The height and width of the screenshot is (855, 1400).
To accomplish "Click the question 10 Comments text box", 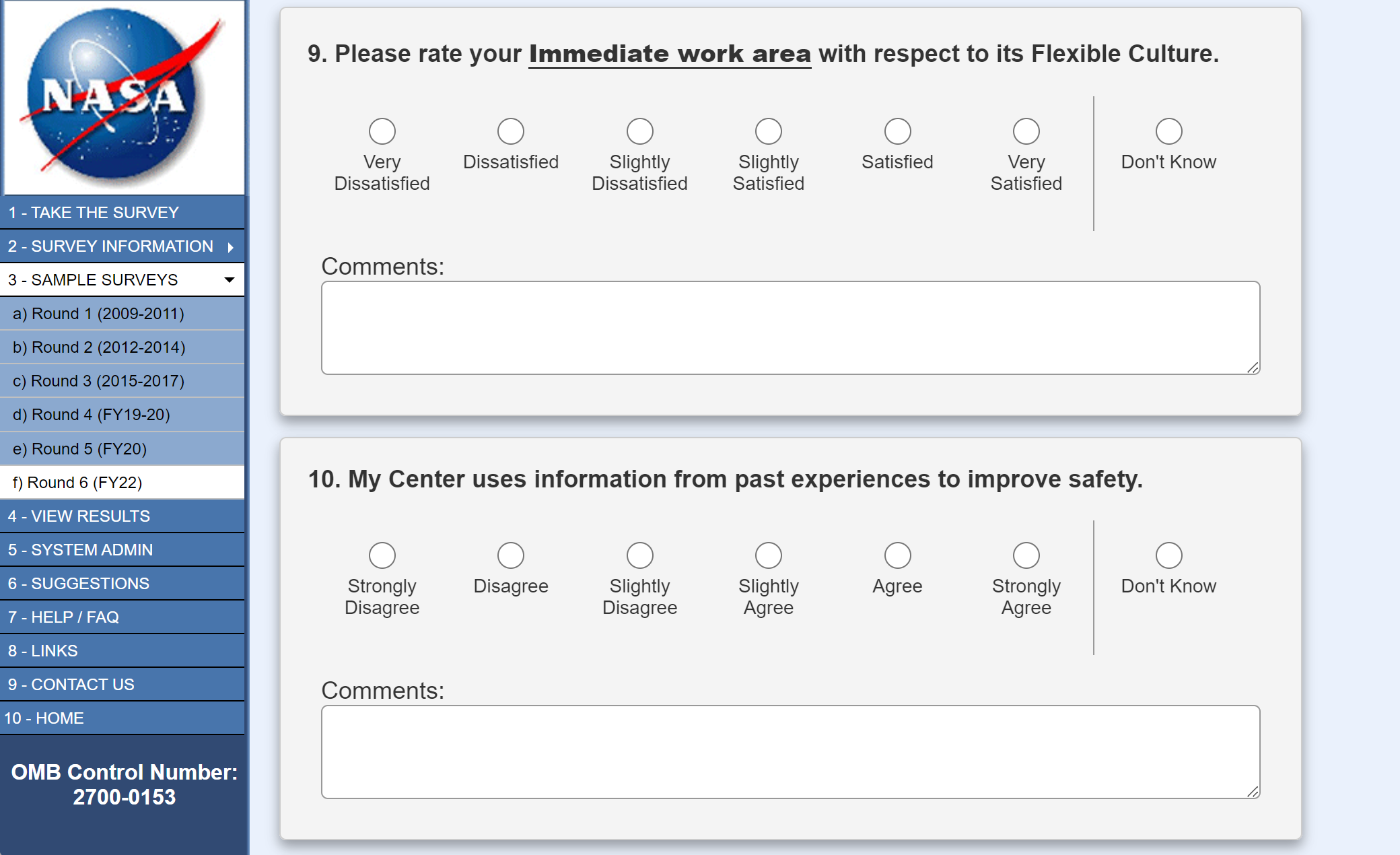I will click(790, 752).
